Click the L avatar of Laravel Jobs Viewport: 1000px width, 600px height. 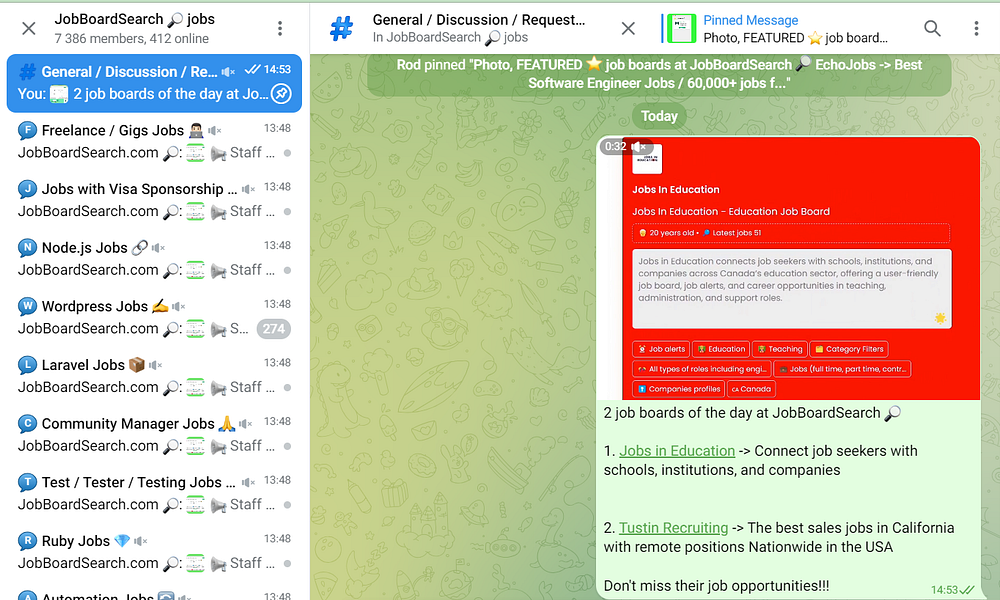[27, 365]
